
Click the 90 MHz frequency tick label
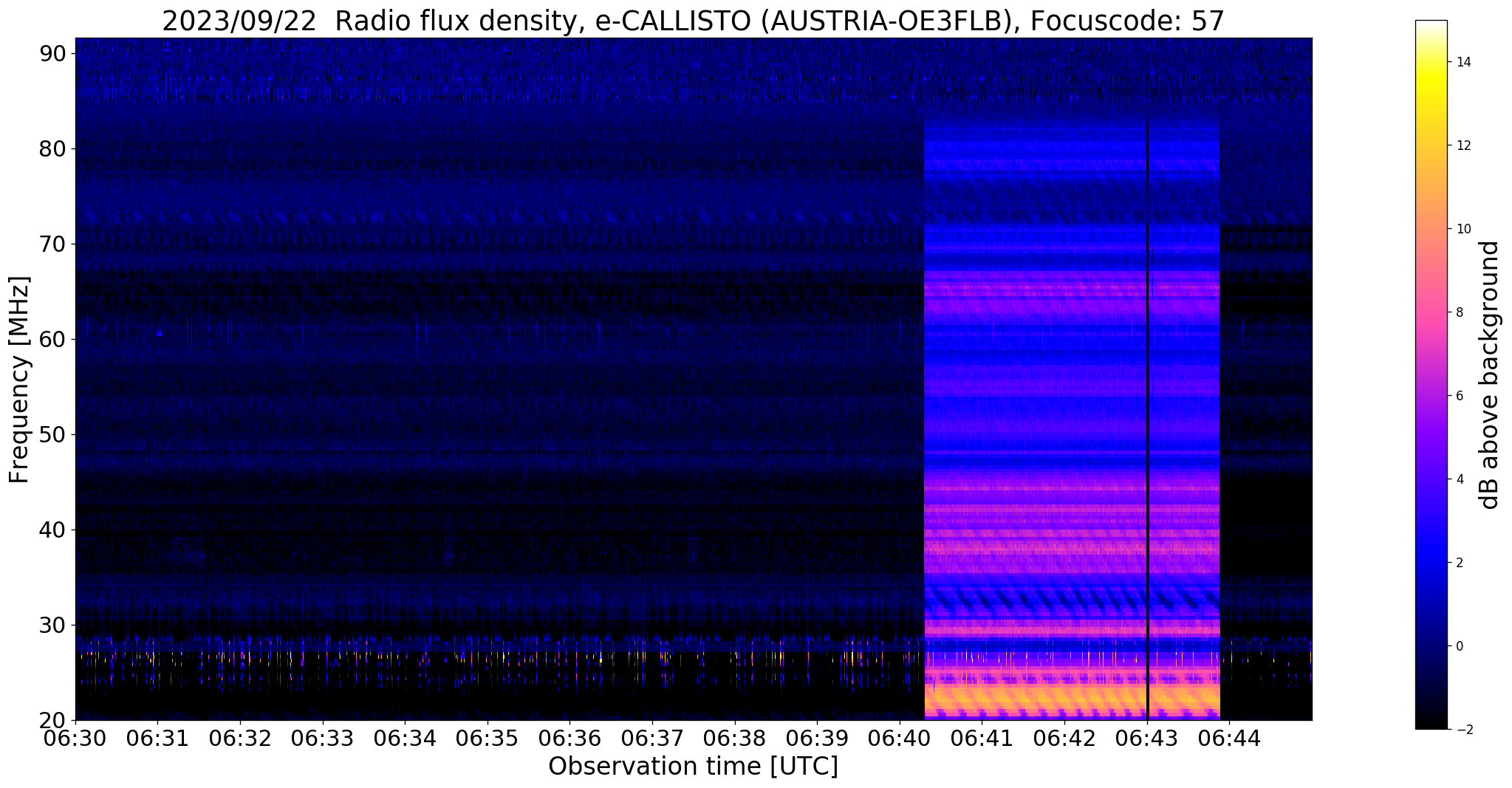(52, 54)
